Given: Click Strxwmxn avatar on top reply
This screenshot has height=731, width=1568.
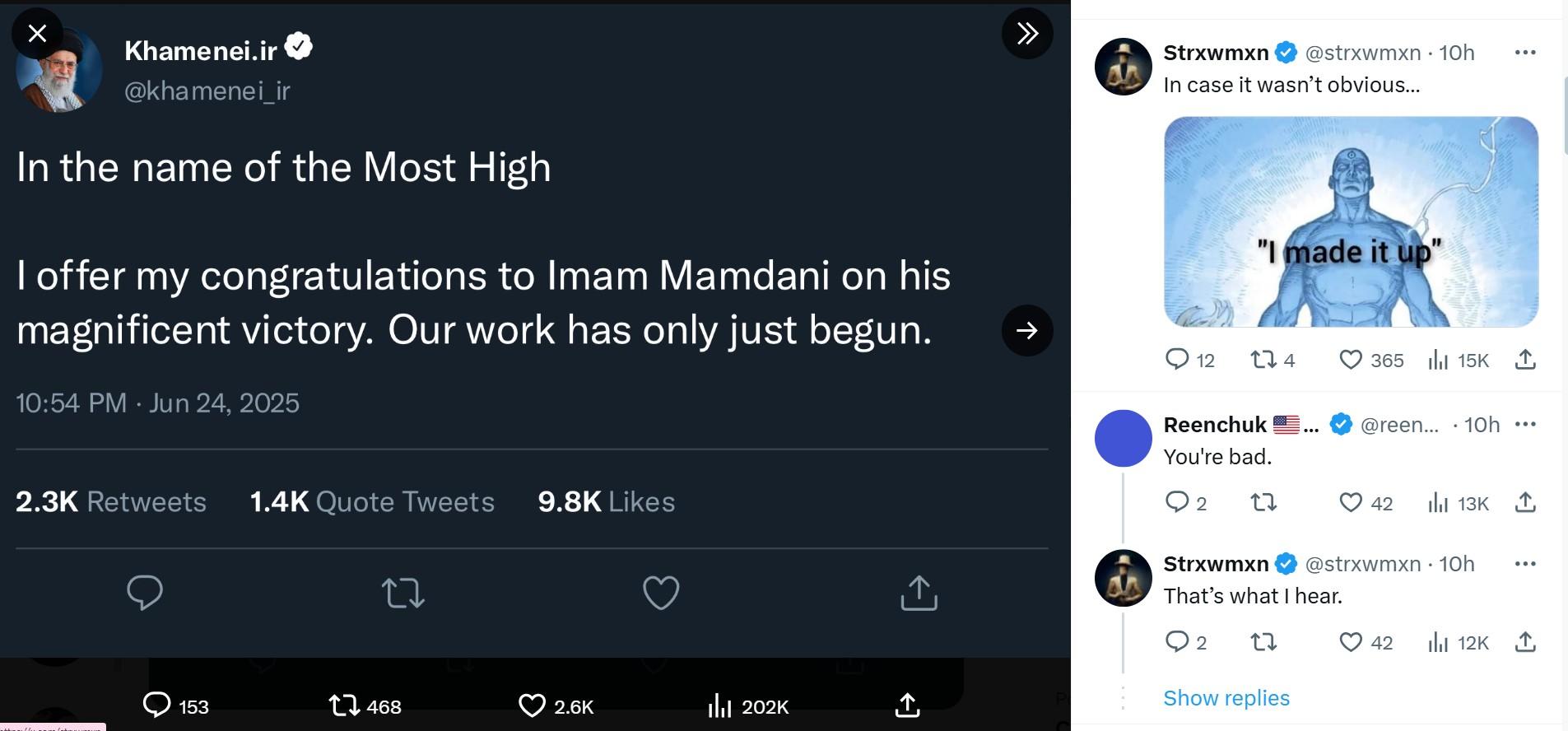Looking at the screenshot, I should pos(1123,67).
